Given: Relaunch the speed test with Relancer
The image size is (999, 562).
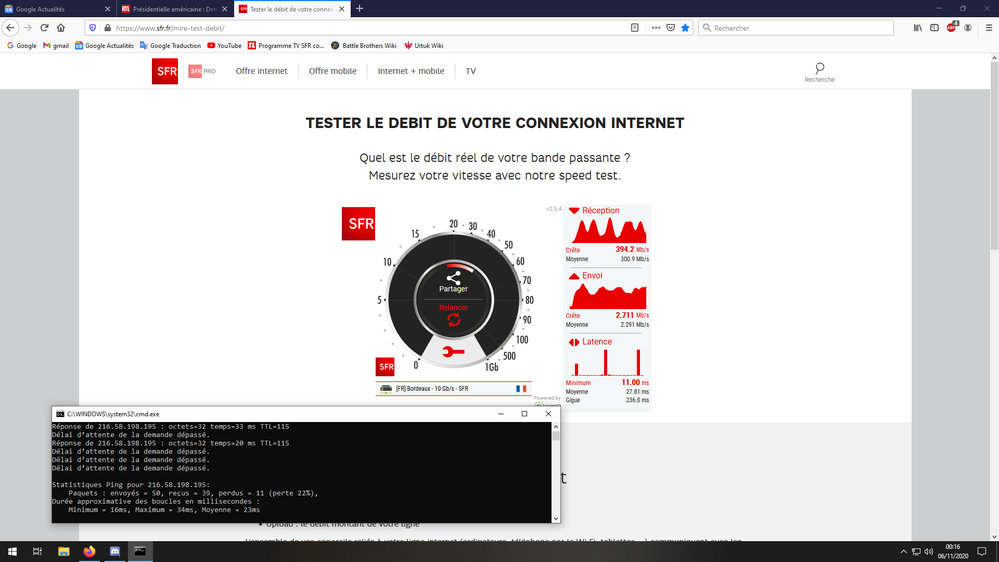Looking at the screenshot, I should point(453,315).
